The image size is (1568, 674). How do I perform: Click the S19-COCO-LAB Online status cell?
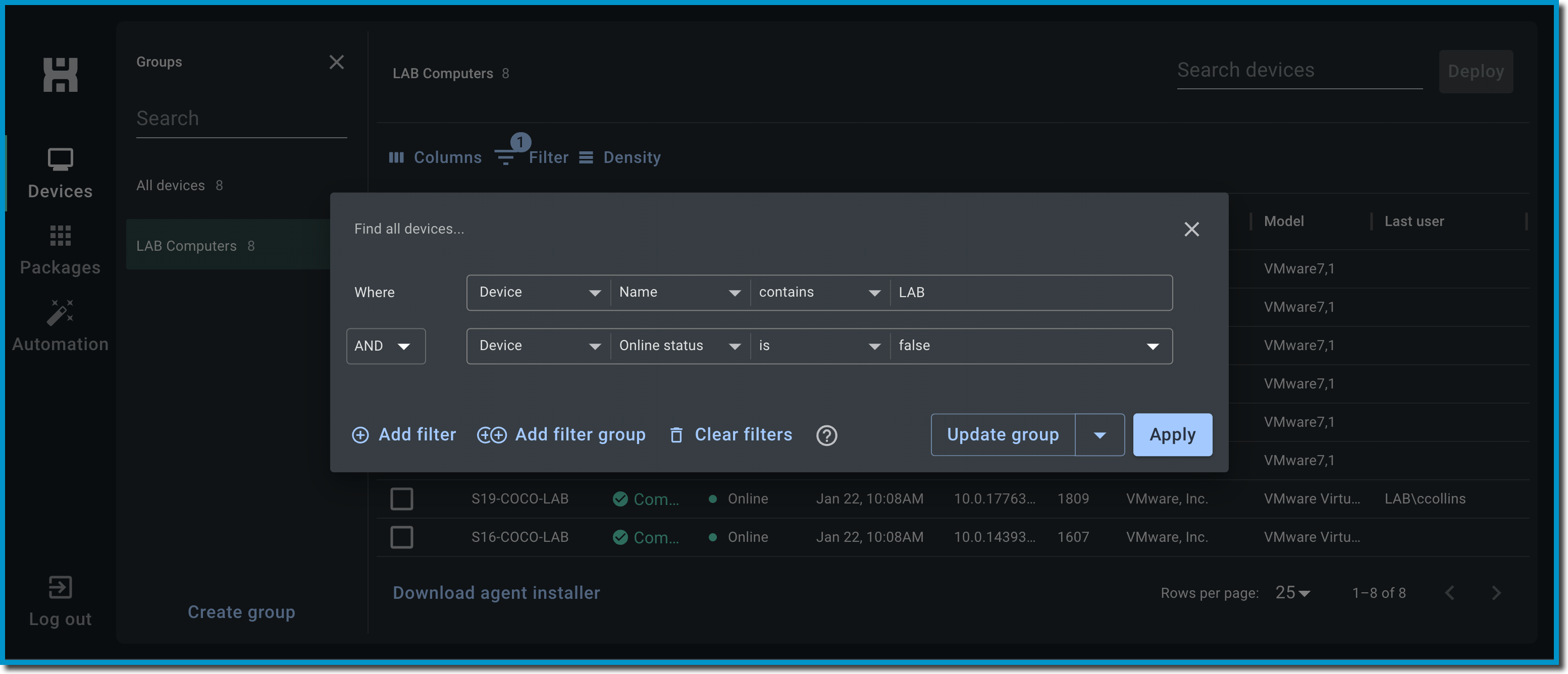point(739,499)
